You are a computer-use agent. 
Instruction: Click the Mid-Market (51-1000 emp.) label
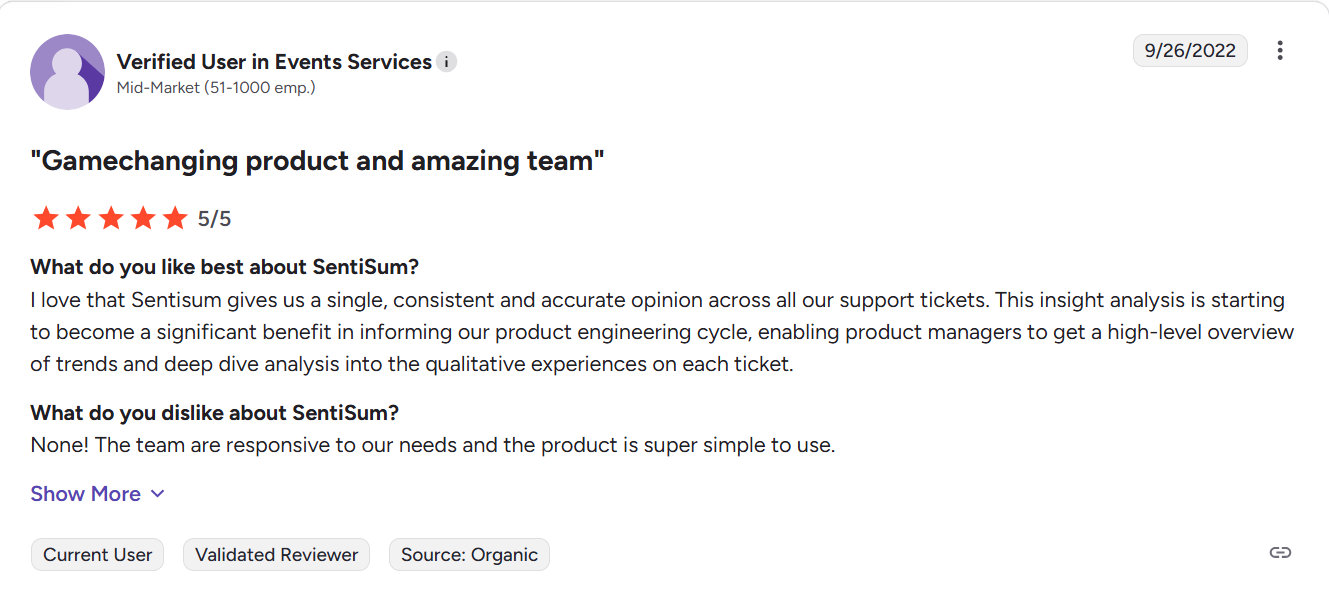(216, 88)
